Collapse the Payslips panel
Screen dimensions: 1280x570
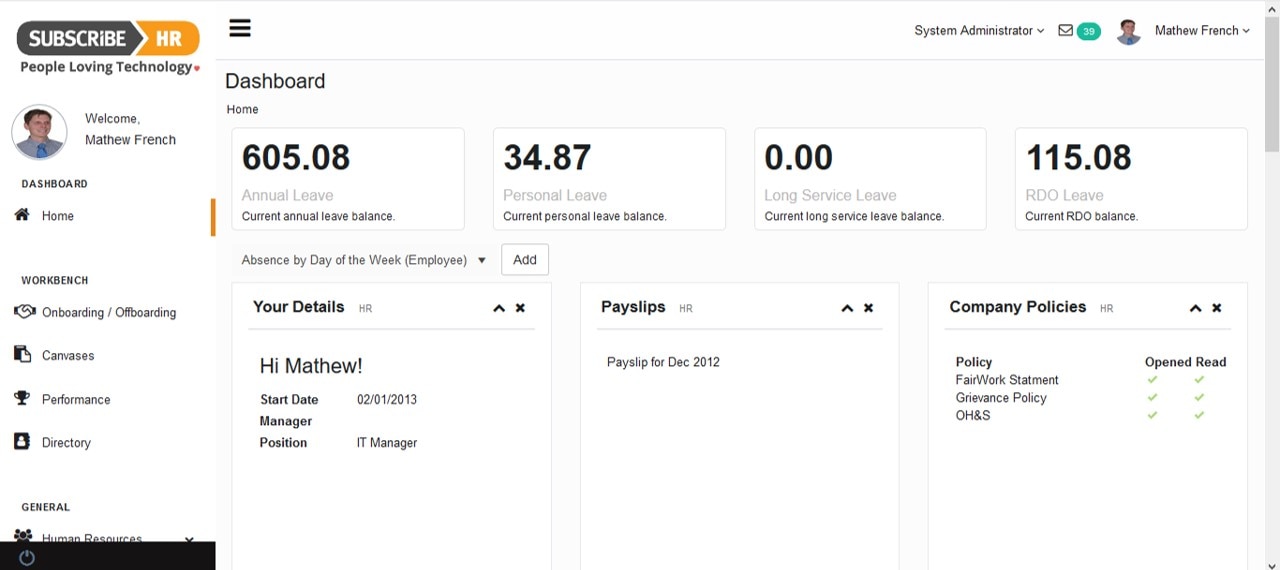tap(847, 308)
